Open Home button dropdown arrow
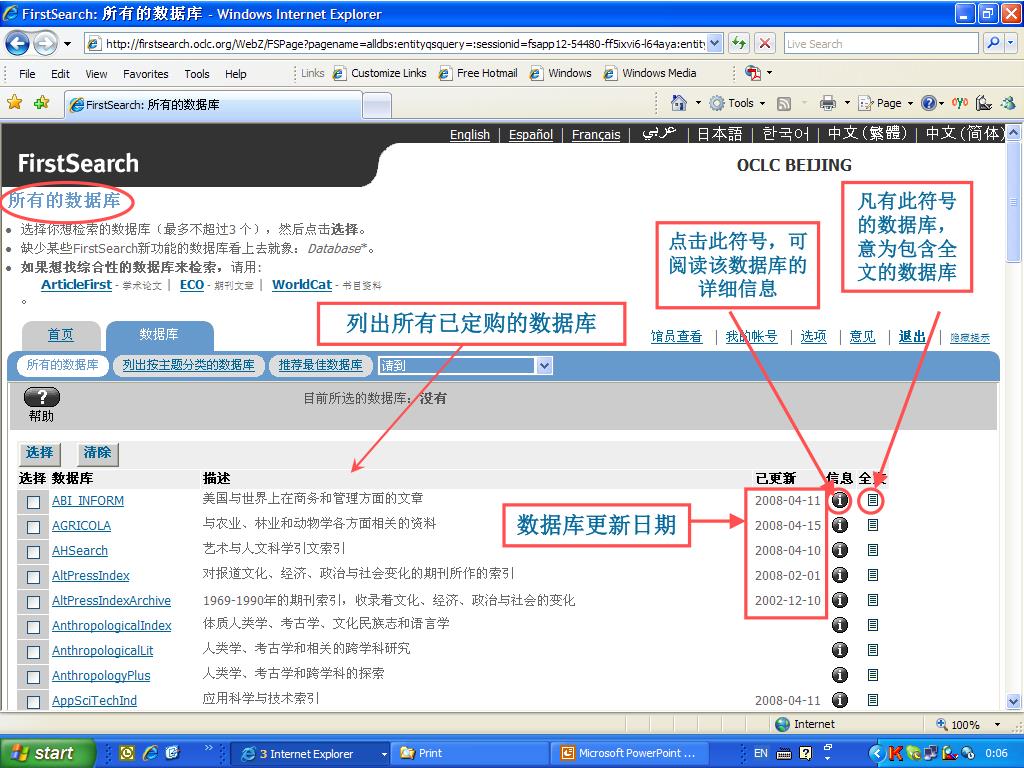The image size is (1024, 768). coord(697,103)
